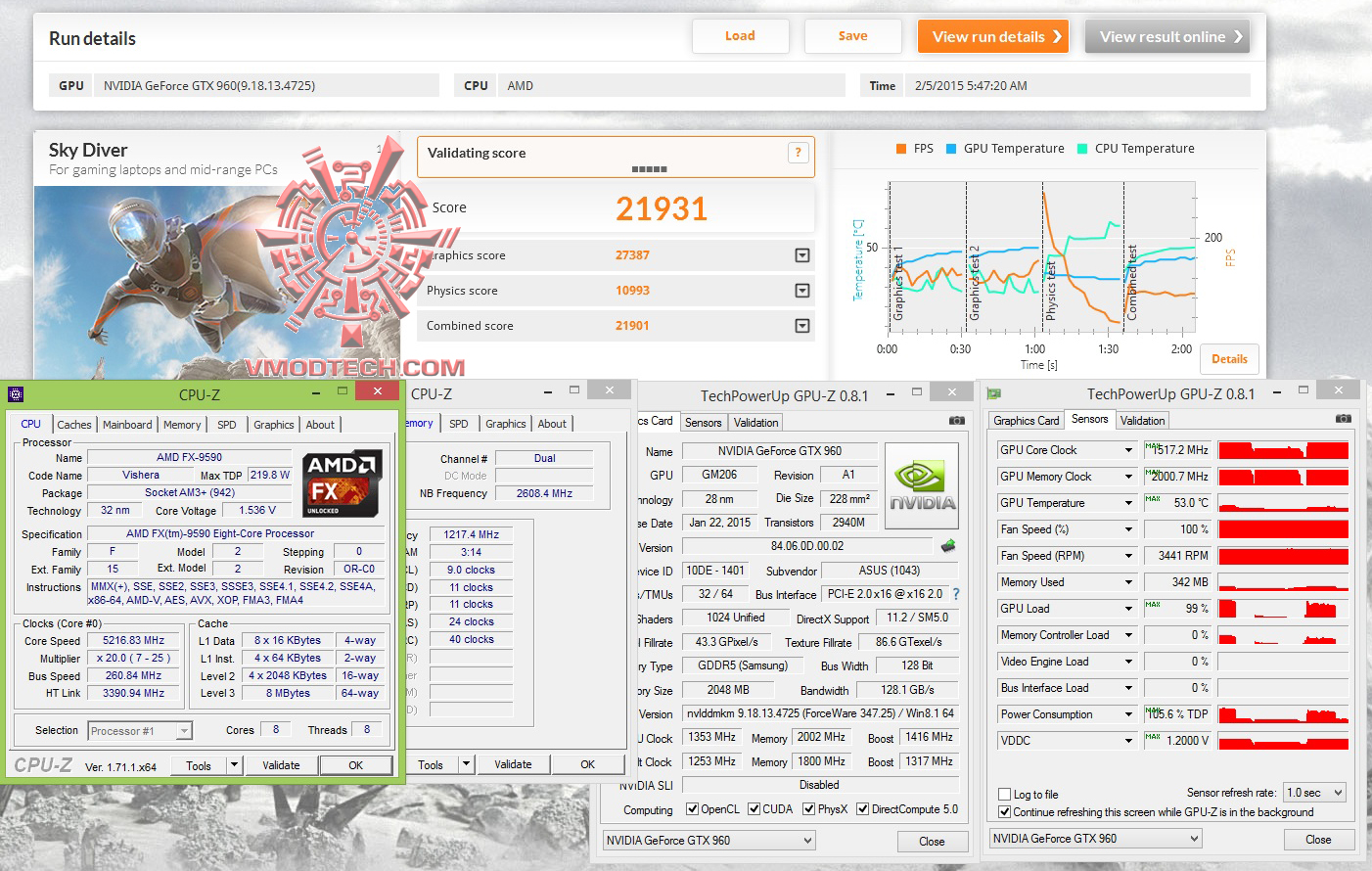Click the screenshot camera icon in GPU-Z Sensors window
This screenshot has width=1372, height=871.
[x=1344, y=419]
